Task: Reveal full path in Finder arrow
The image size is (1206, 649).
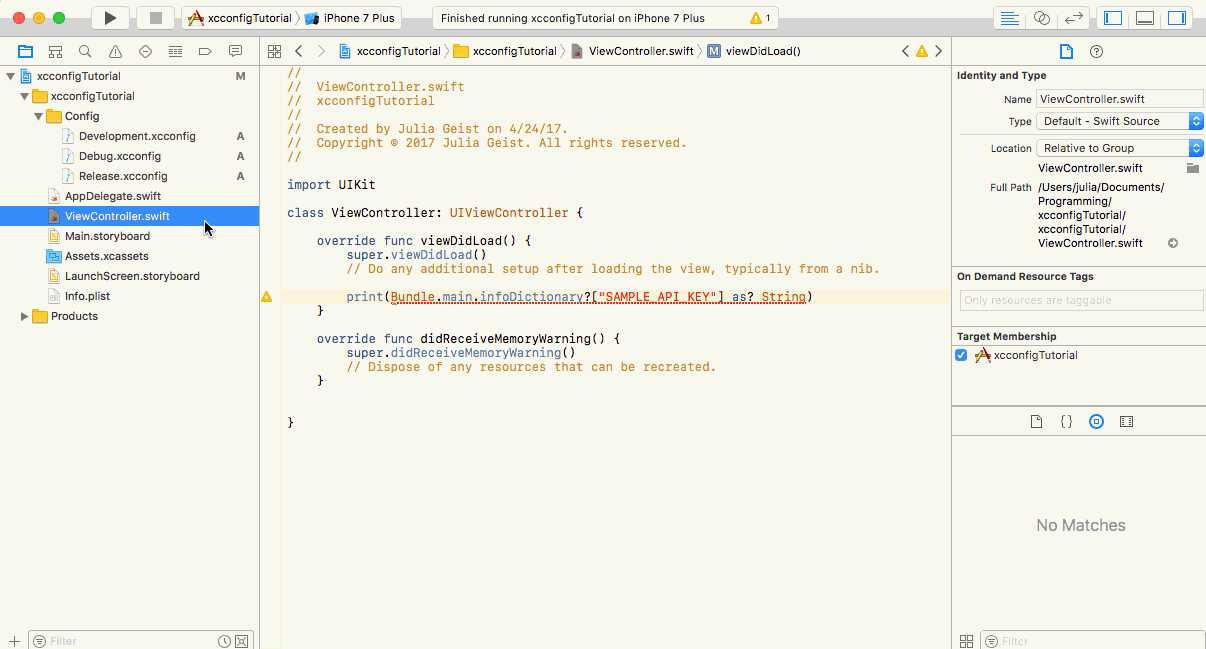Action: click(1173, 243)
